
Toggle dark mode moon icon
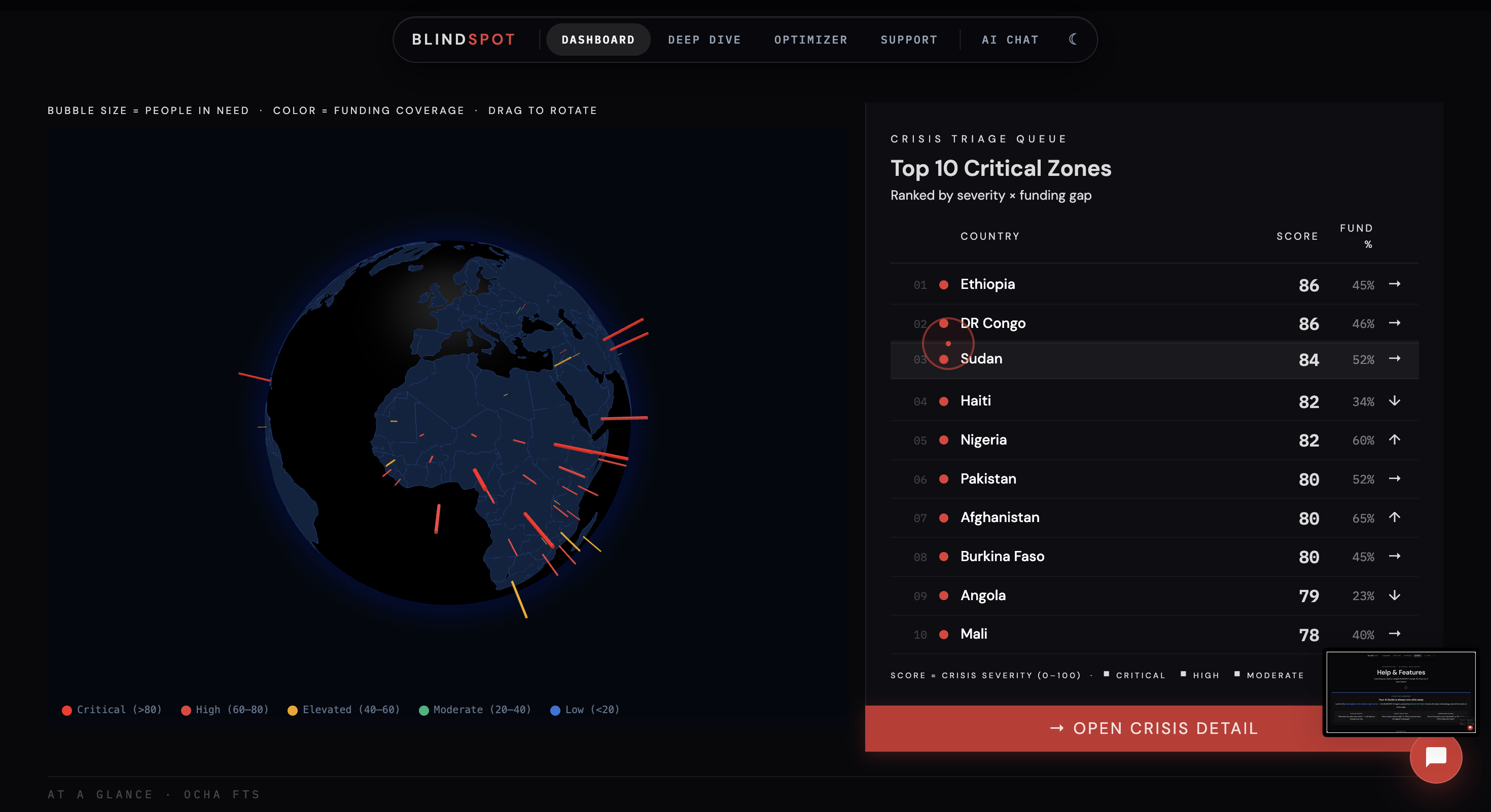point(1073,40)
